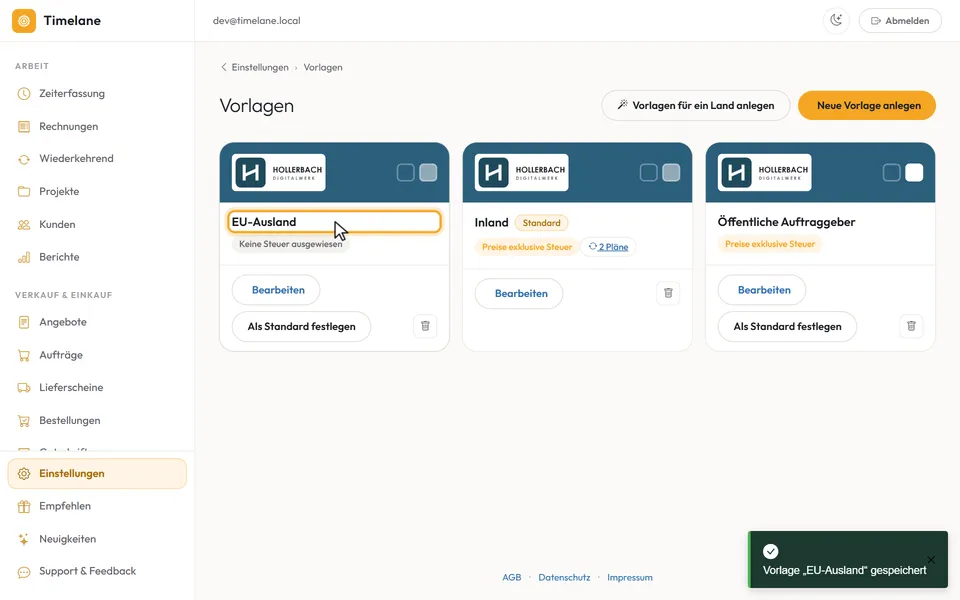Screen dimensions: 960x600
Task: Show Neuigkeiten in the sidebar
Action: pos(97,539)
